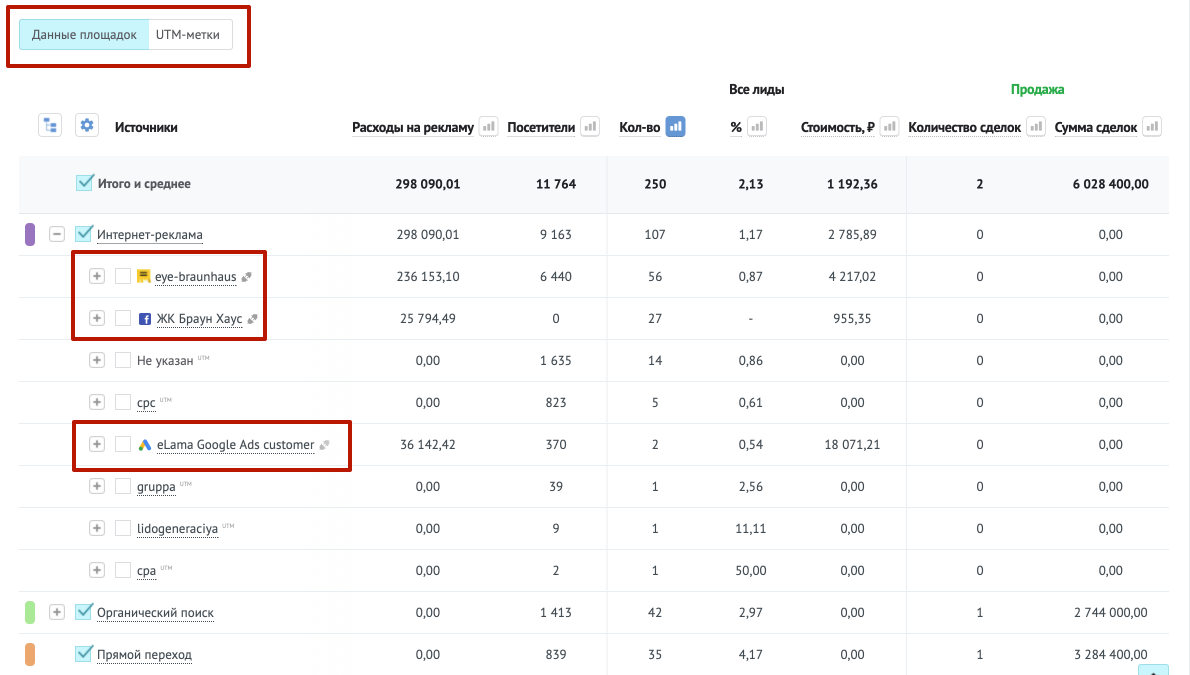This screenshot has width=1190, height=675.
Task: Click the Facebook icon of ЖК Браун Хаус
Action: pos(145,319)
